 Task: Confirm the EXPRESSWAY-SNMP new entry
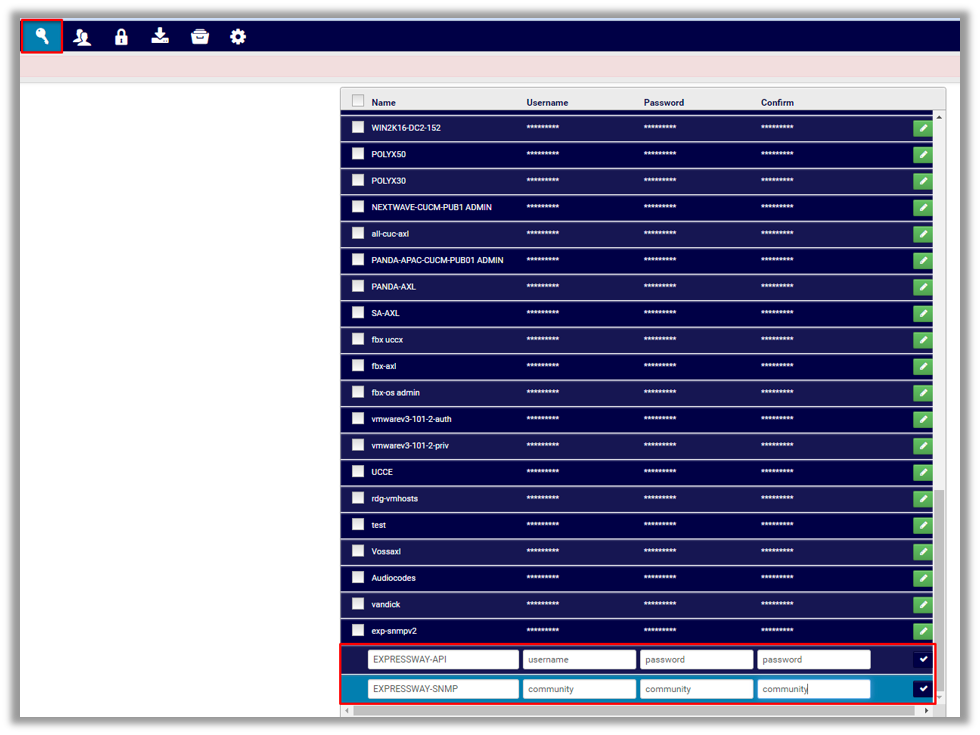[x=922, y=688]
